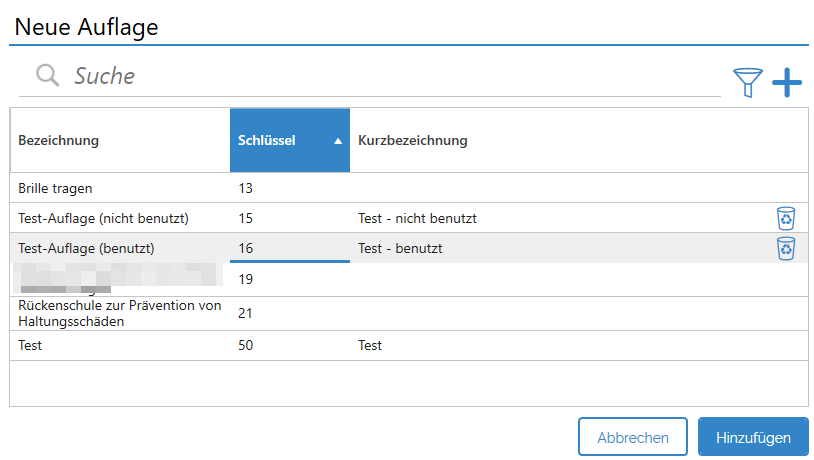Click the magnifier search icon
Viewport: 814px width, 460px height.
pos(48,76)
